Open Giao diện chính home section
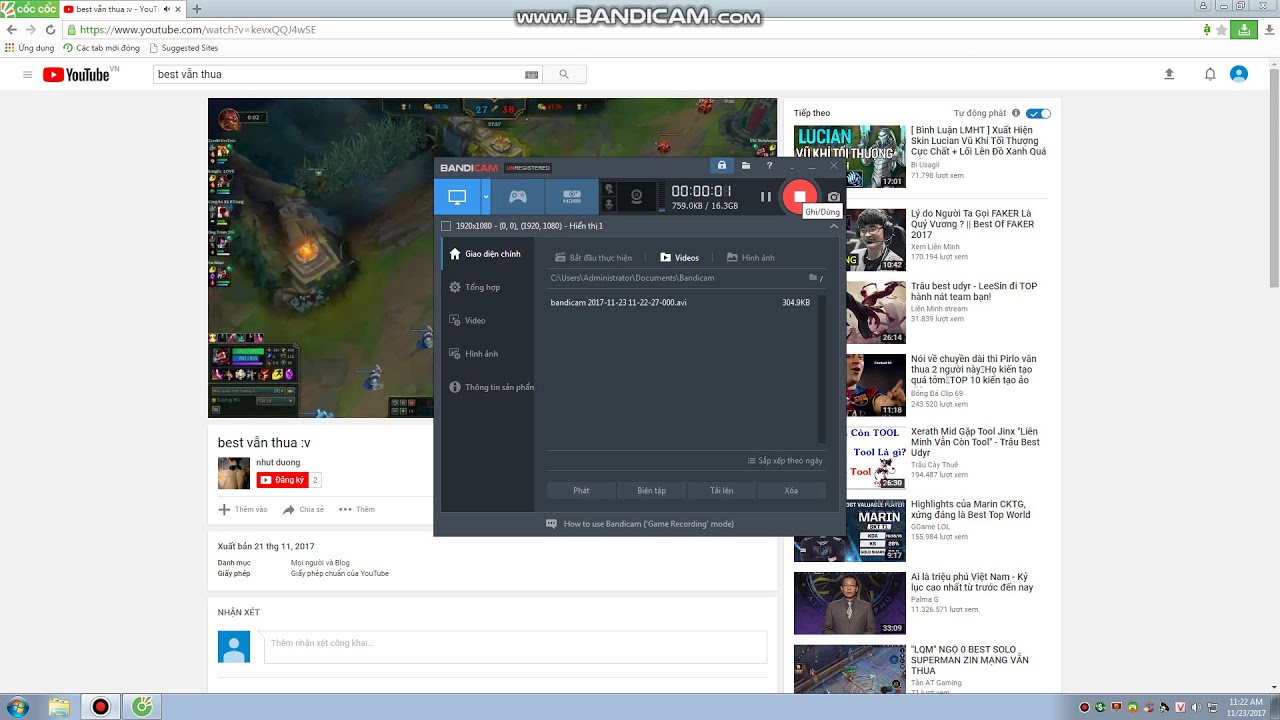Image resolution: width=1280 pixels, height=720 pixels. click(x=485, y=254)
